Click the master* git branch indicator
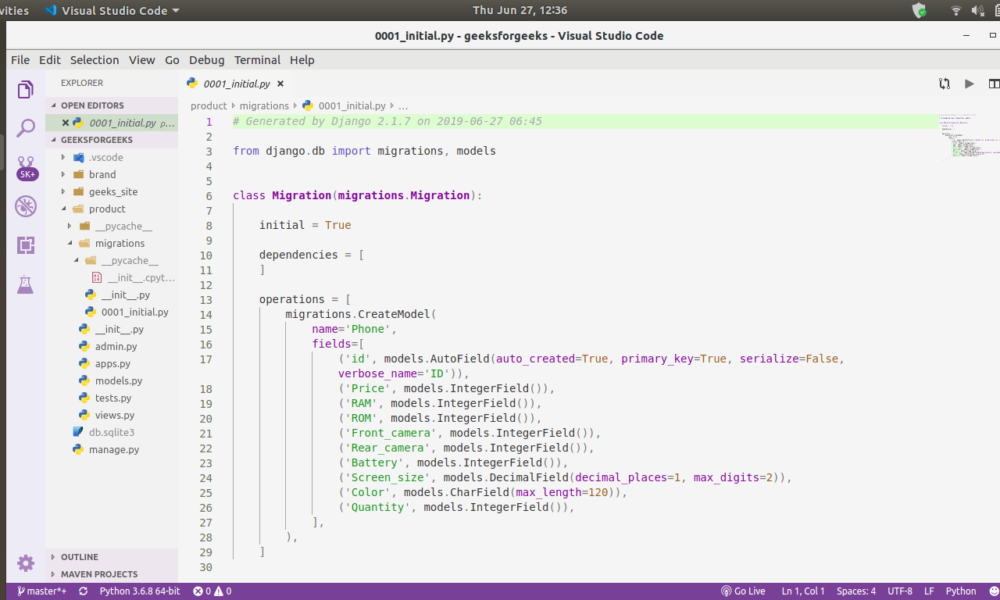1000x600 pixels. click(41, 591)
